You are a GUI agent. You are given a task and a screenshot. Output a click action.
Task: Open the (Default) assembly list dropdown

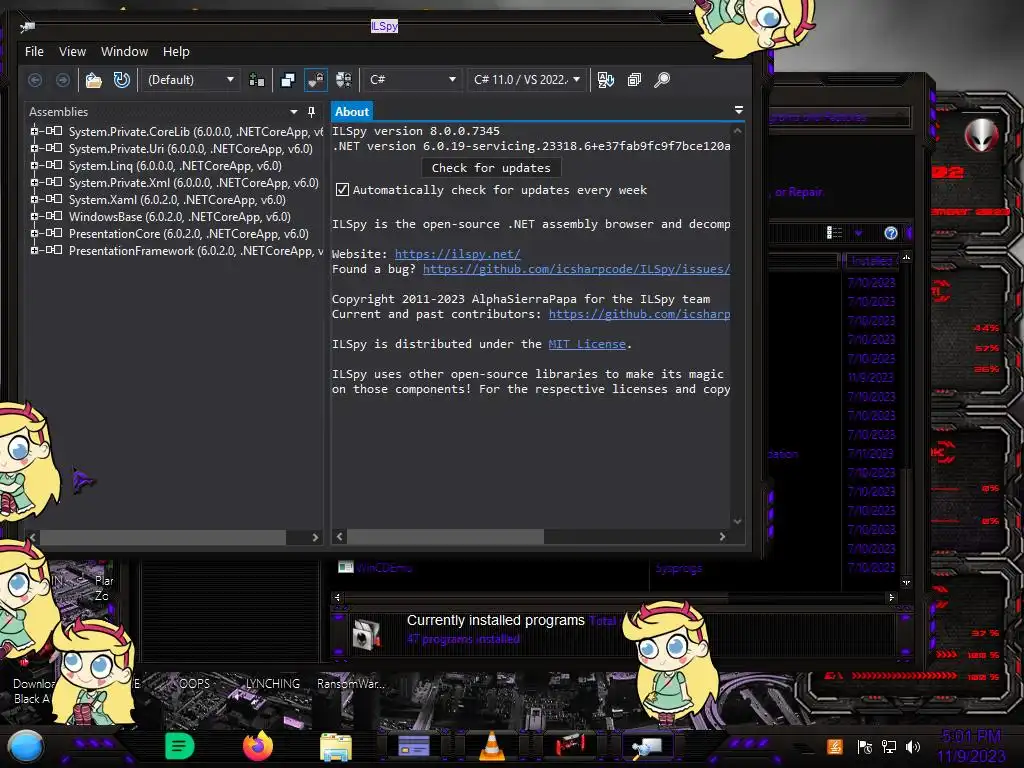click(190, 80)
